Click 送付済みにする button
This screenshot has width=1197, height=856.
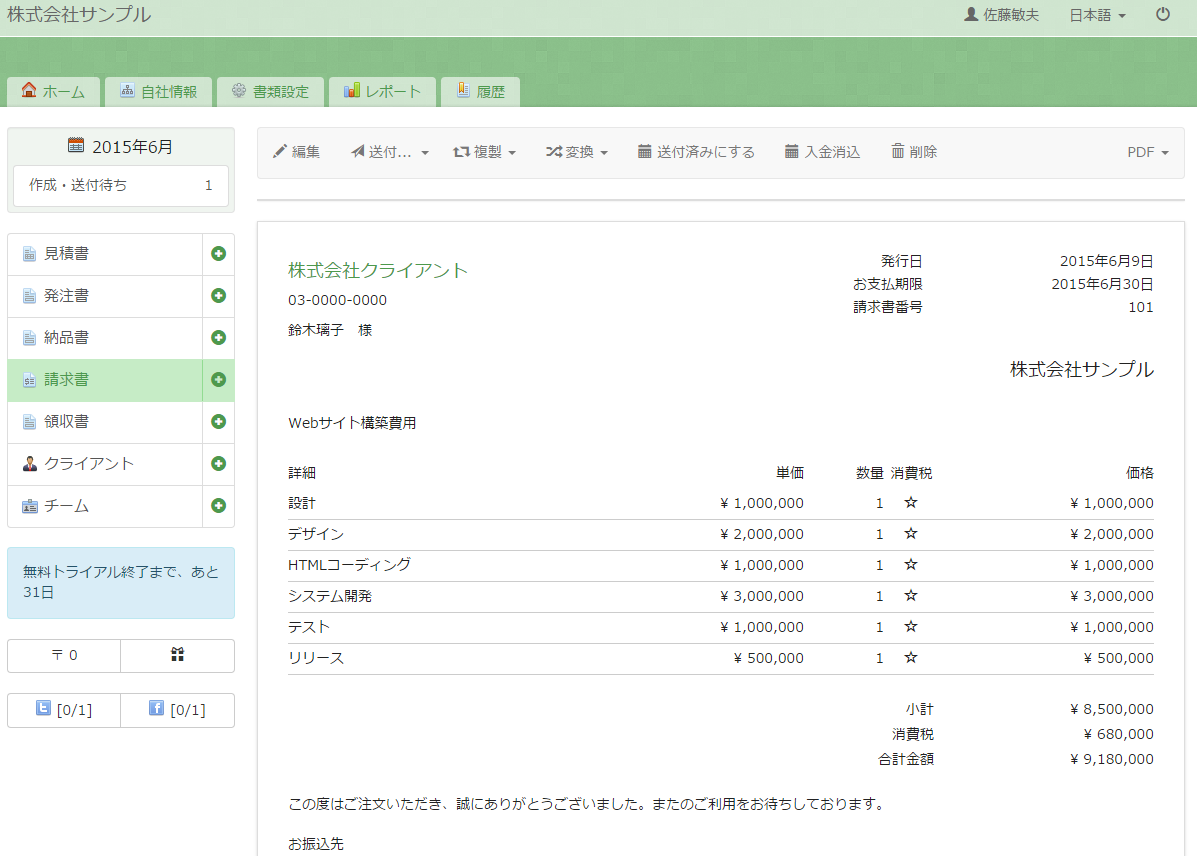coord(696,152)
